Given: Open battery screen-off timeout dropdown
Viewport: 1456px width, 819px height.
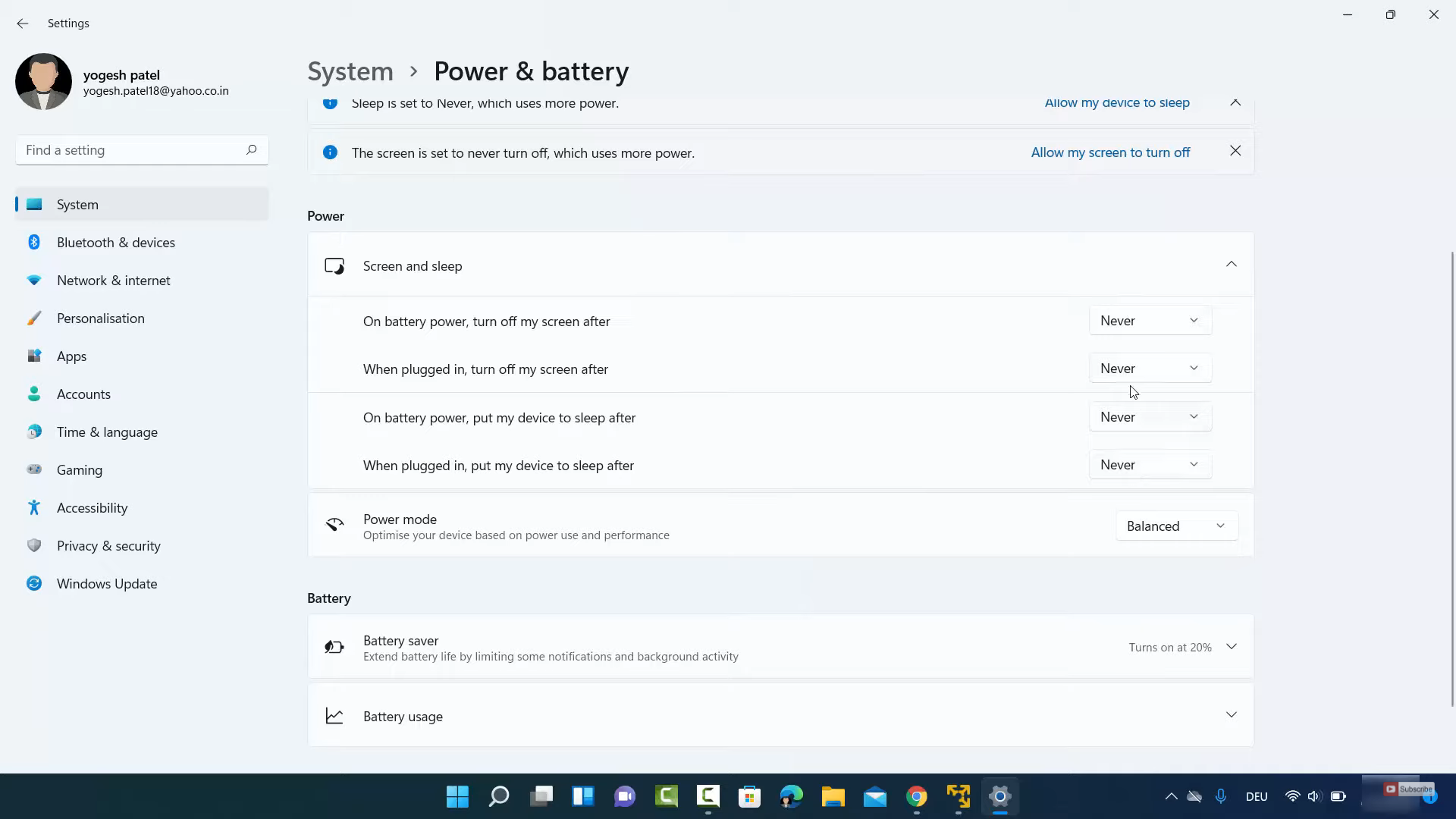Looking at the screenshot, I should coord(1150,321).
